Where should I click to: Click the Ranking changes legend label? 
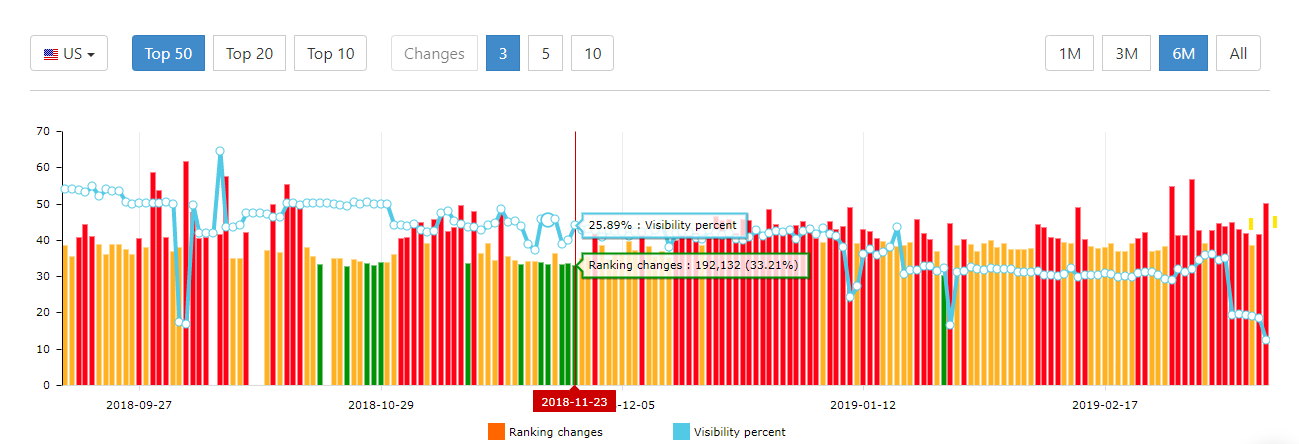pos(556,432)
